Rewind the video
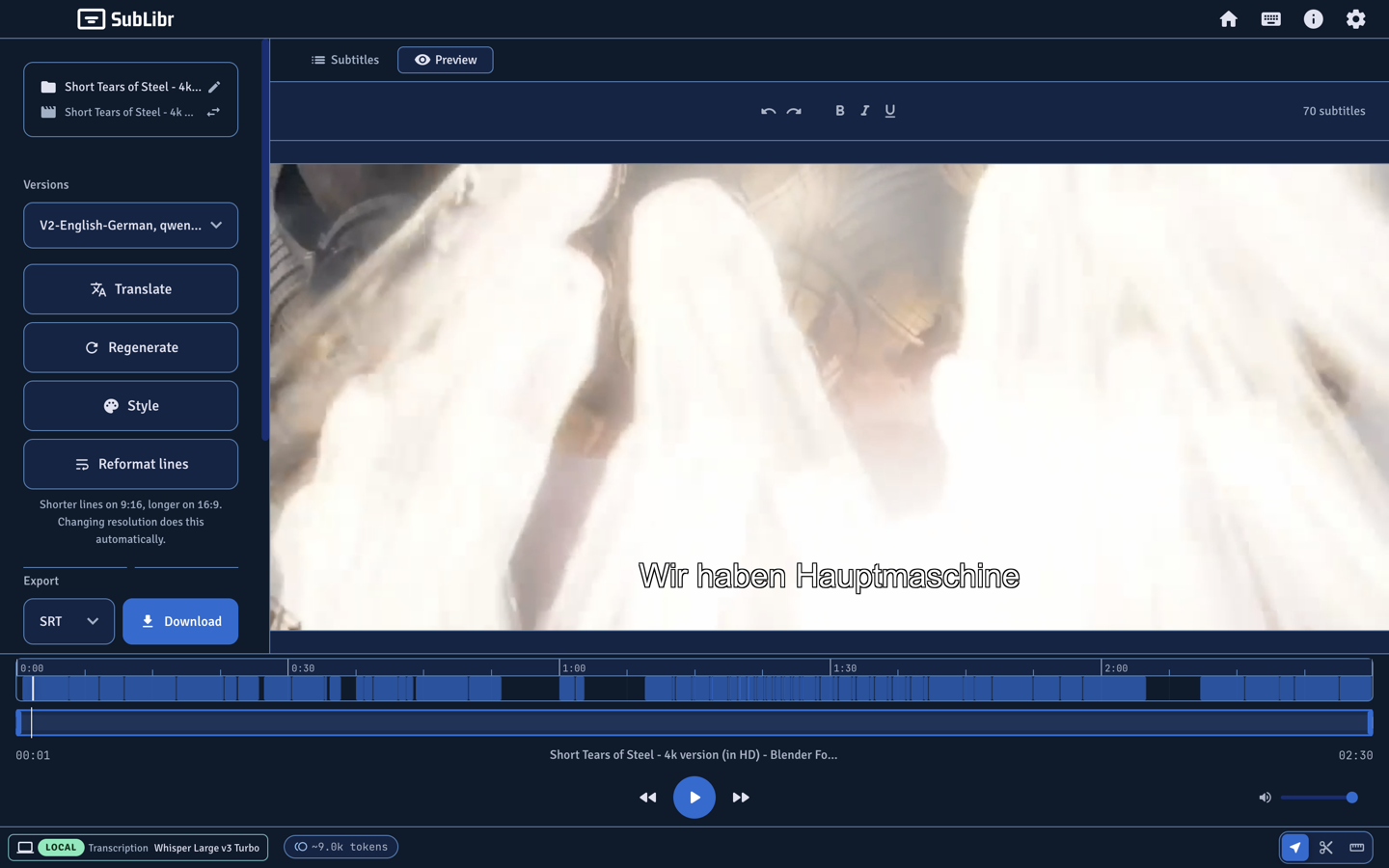This screenshot has width=1389, height=868. pos(647,798)
